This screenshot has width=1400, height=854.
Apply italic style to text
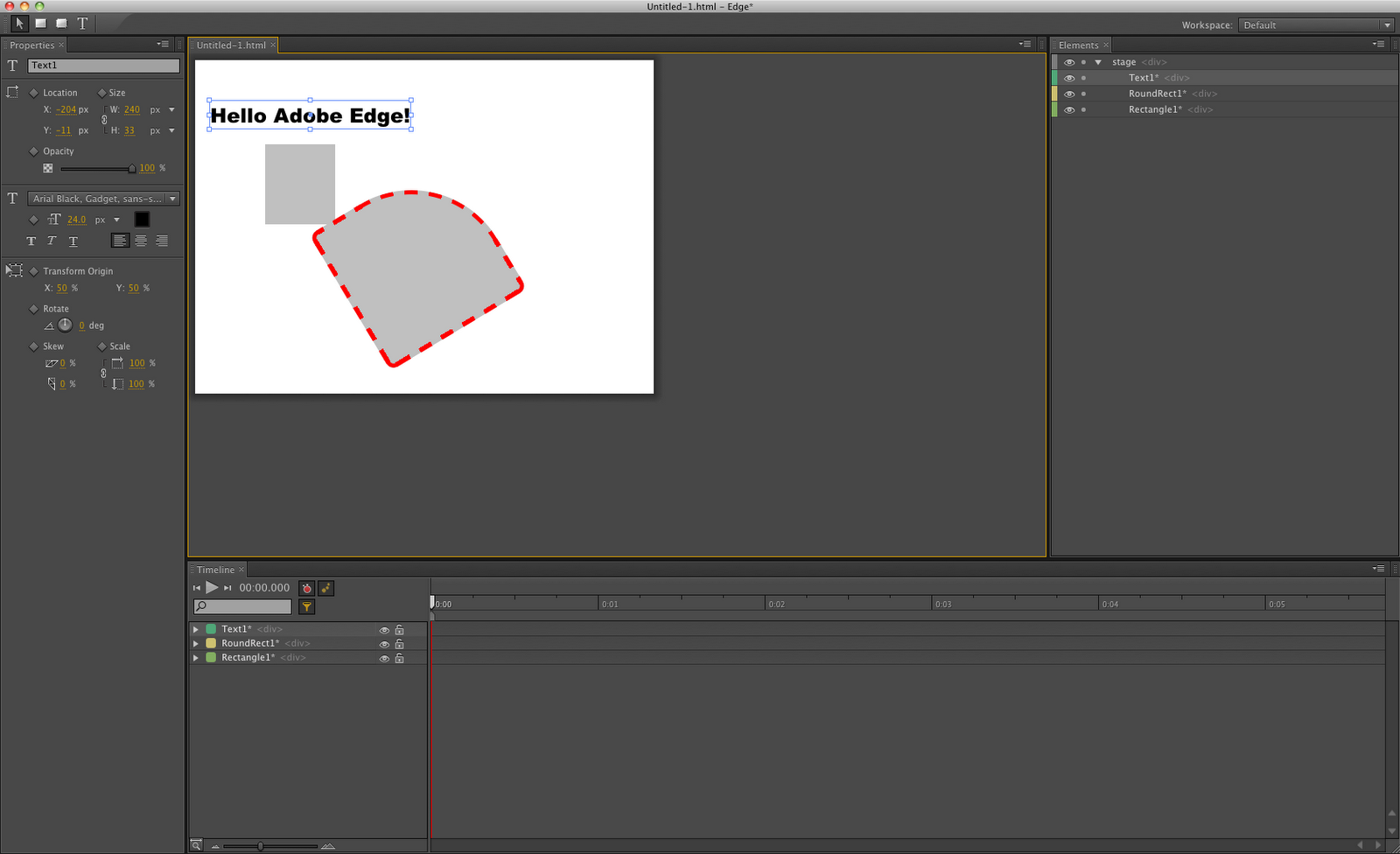[52, 241]
